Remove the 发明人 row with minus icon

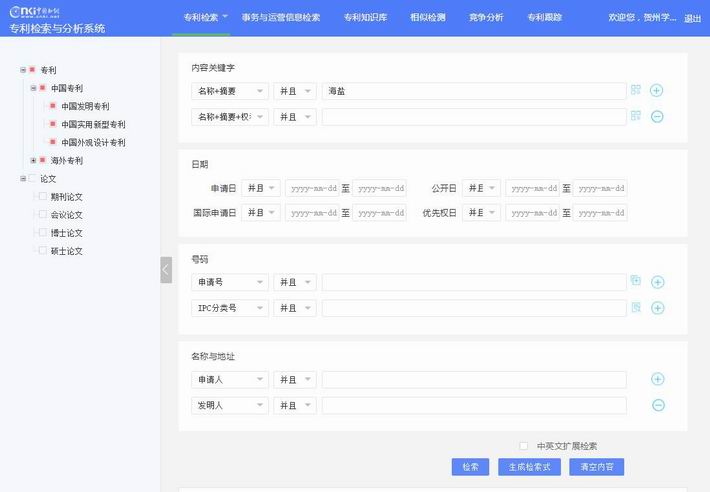[x=657, y=405]
